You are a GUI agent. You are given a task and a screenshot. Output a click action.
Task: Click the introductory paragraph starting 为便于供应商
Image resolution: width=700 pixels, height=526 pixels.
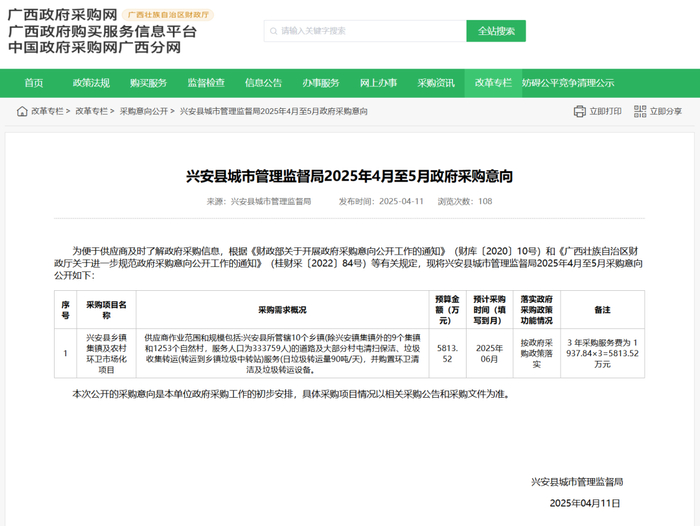(349, 263)
